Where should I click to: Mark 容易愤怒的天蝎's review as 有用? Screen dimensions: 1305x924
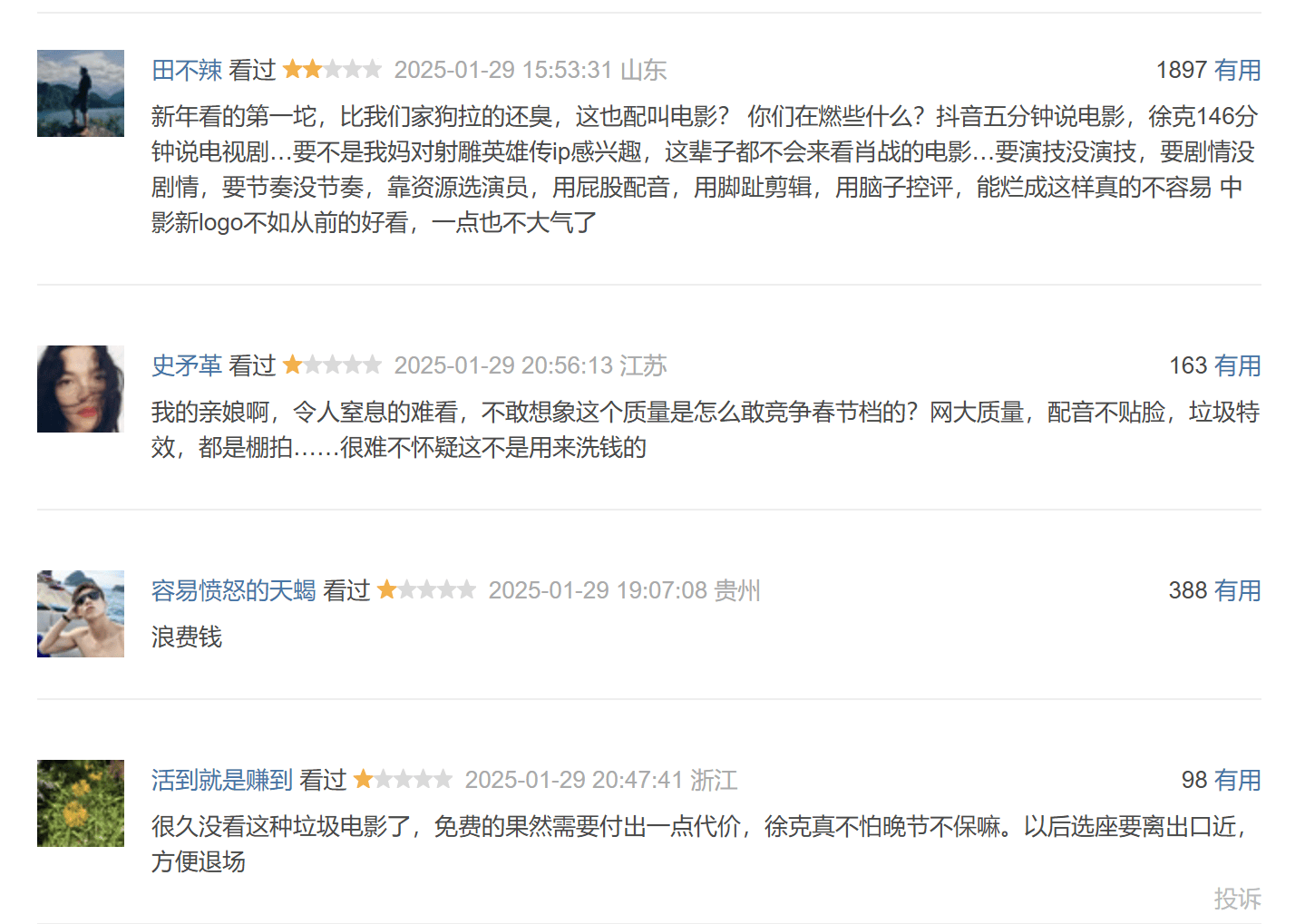point(1238,590)
